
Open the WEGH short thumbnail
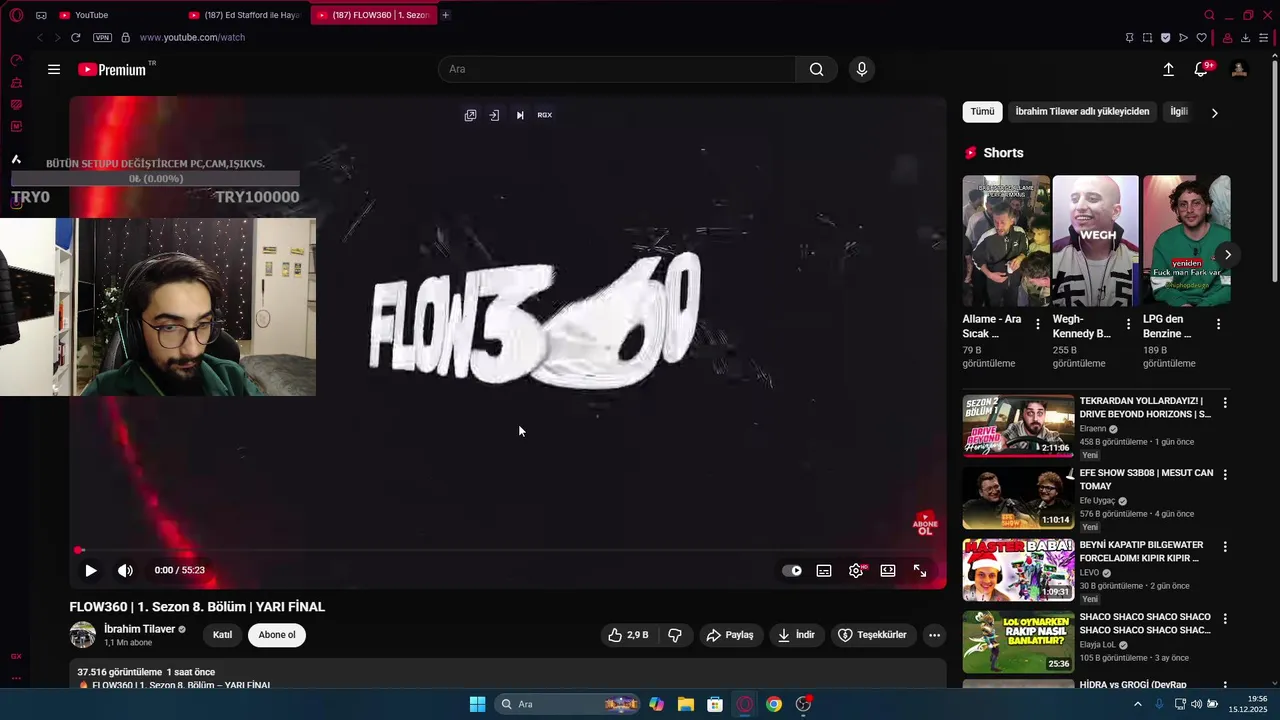coord(1095,241)
